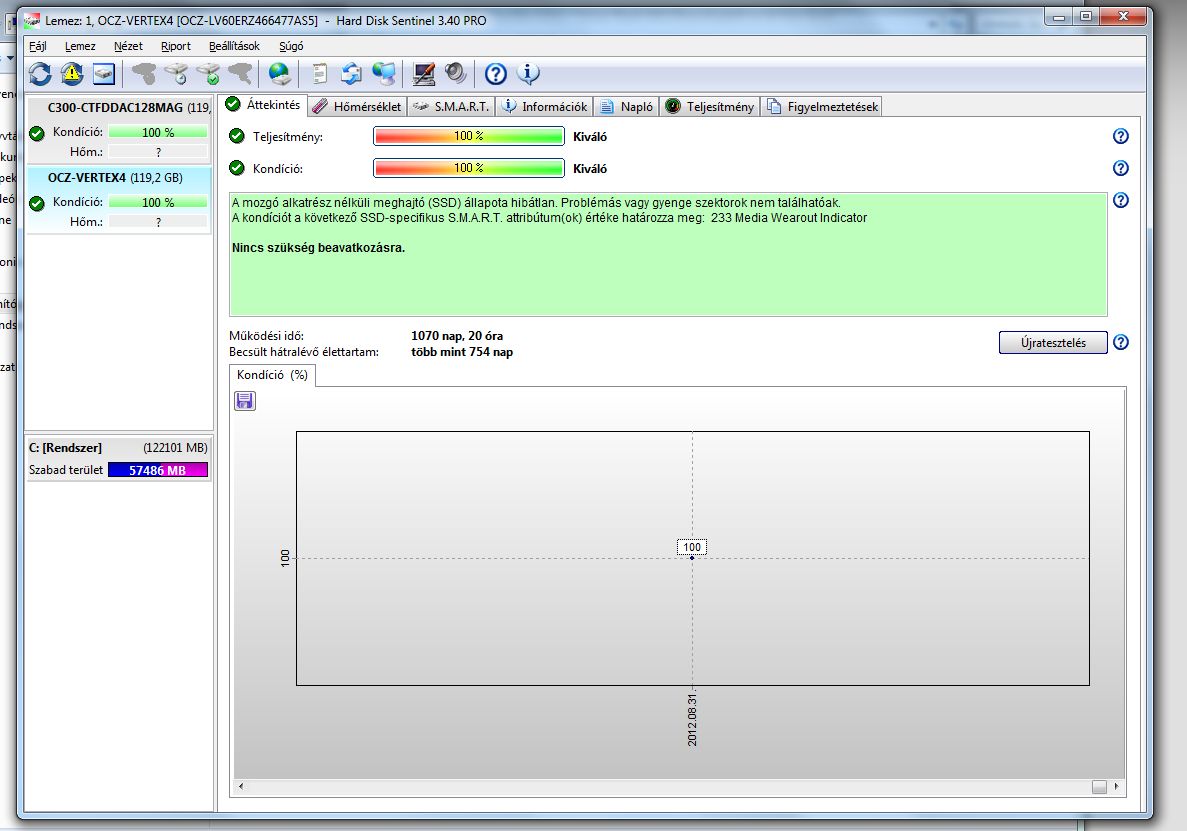
Task: Click the 100 data point label on chart
Action: [x=692, y=547]
